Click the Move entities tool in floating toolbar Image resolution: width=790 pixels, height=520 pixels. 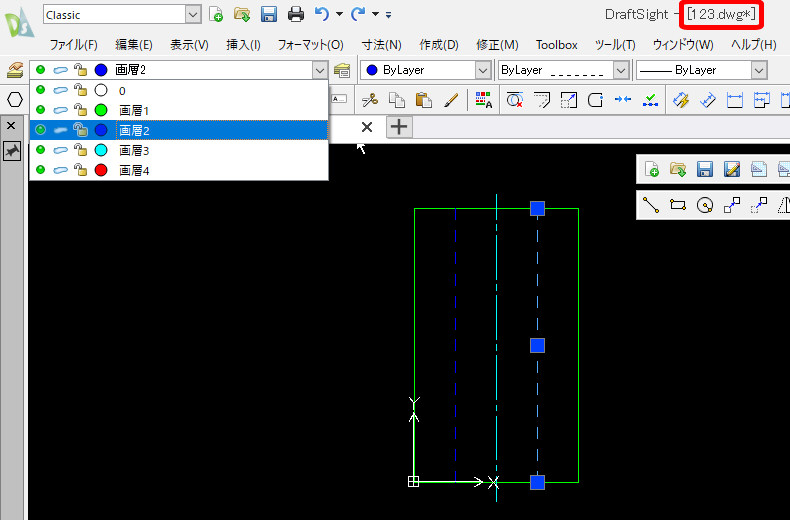(x=759, y=205)
